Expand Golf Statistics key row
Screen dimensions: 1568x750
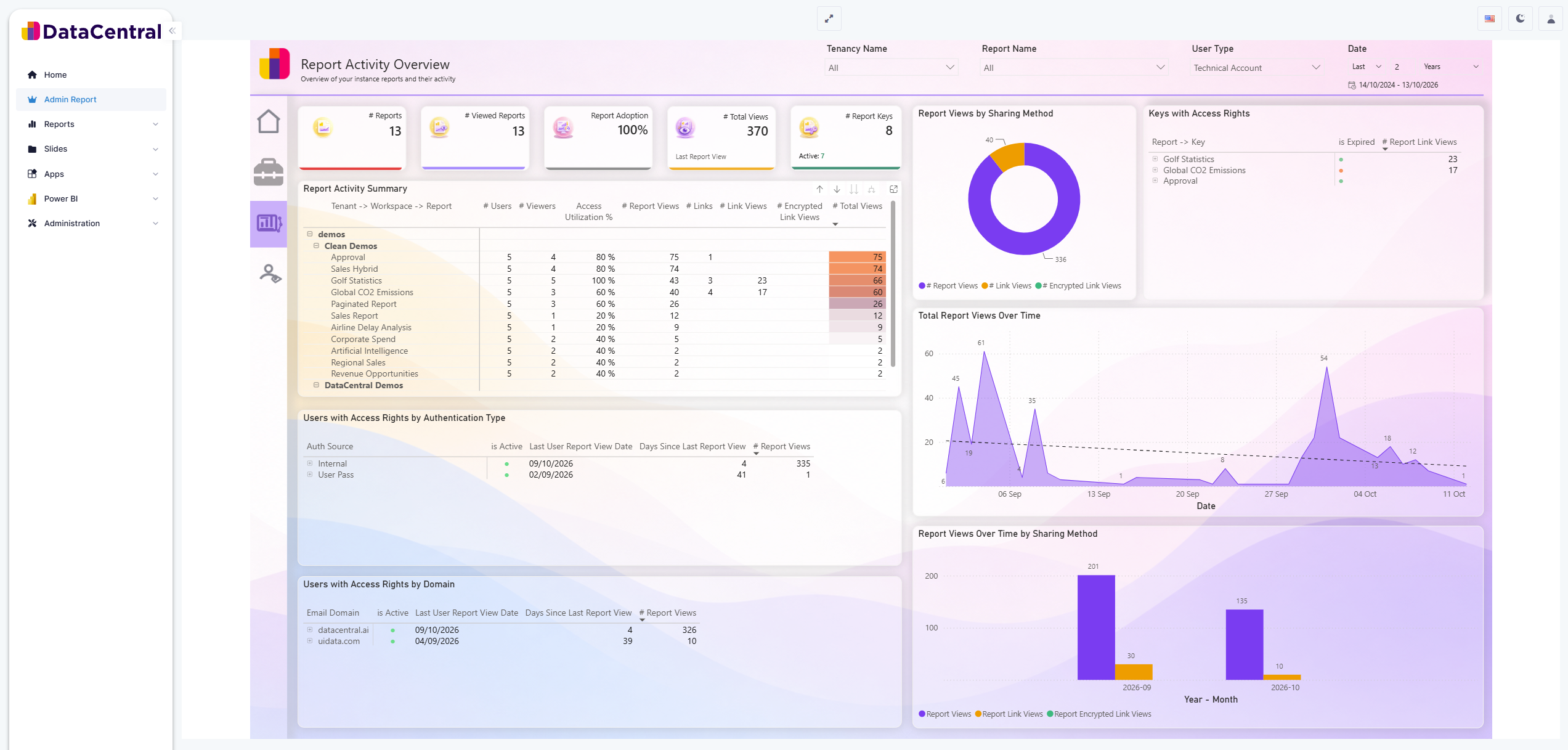1155,159
